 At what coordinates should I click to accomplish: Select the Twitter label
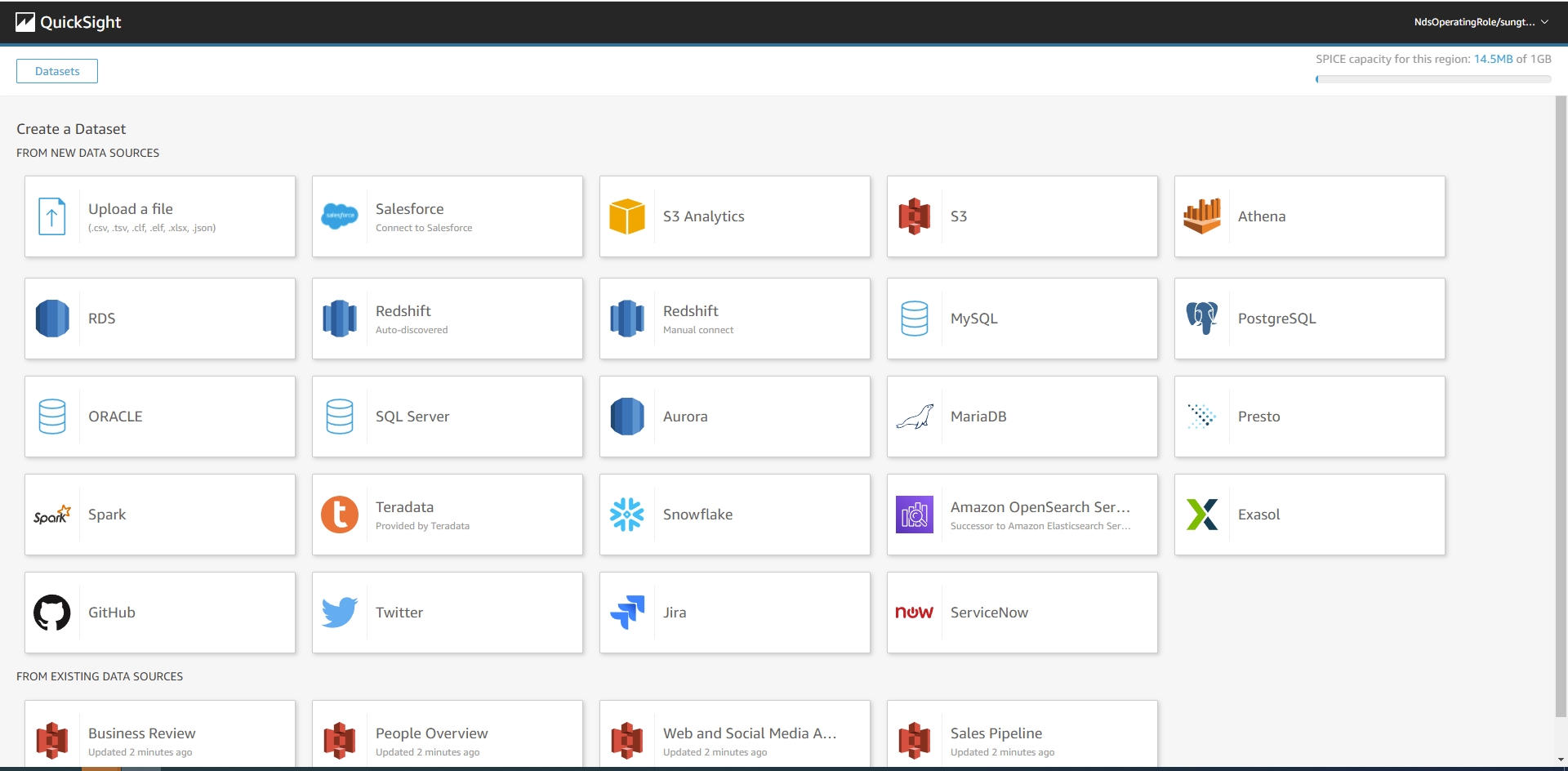click(x=399, y=613)
